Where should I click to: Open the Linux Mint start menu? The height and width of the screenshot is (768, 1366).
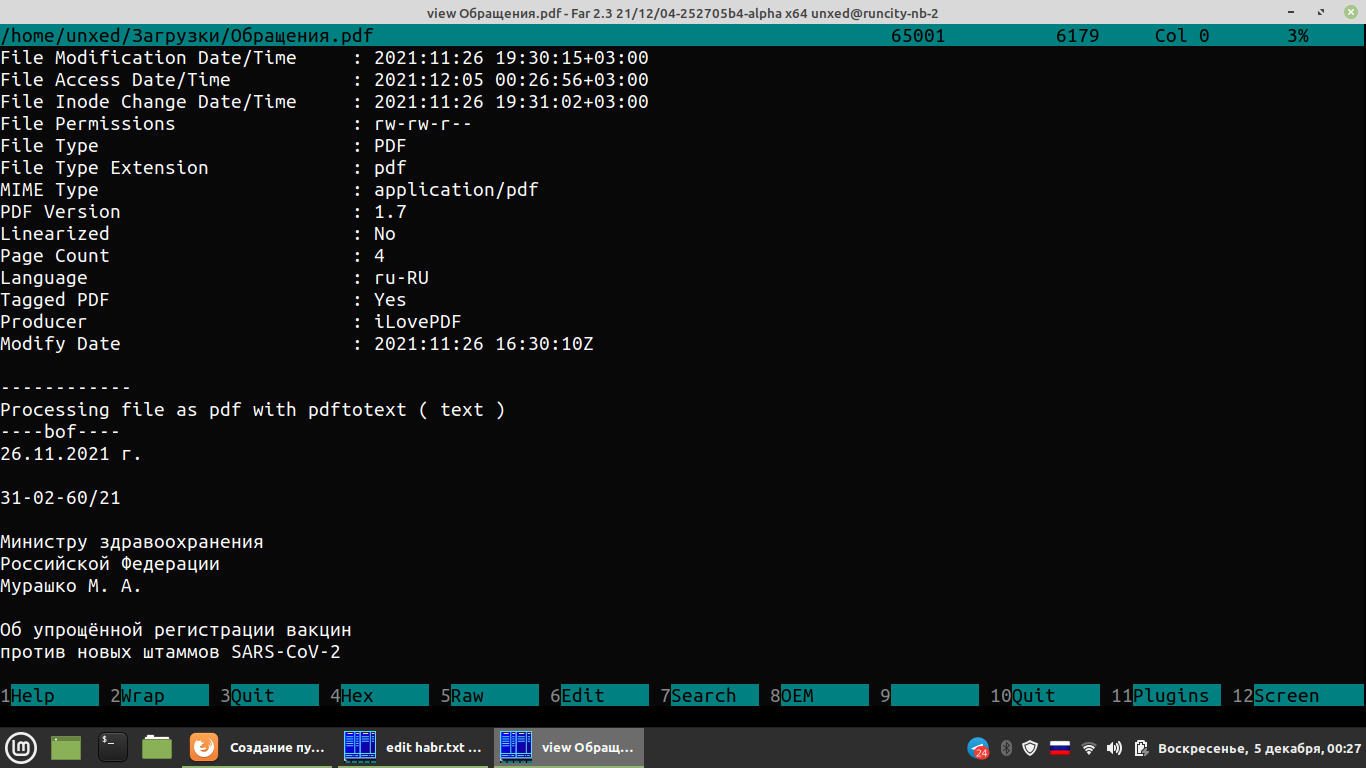coord(21,747)
